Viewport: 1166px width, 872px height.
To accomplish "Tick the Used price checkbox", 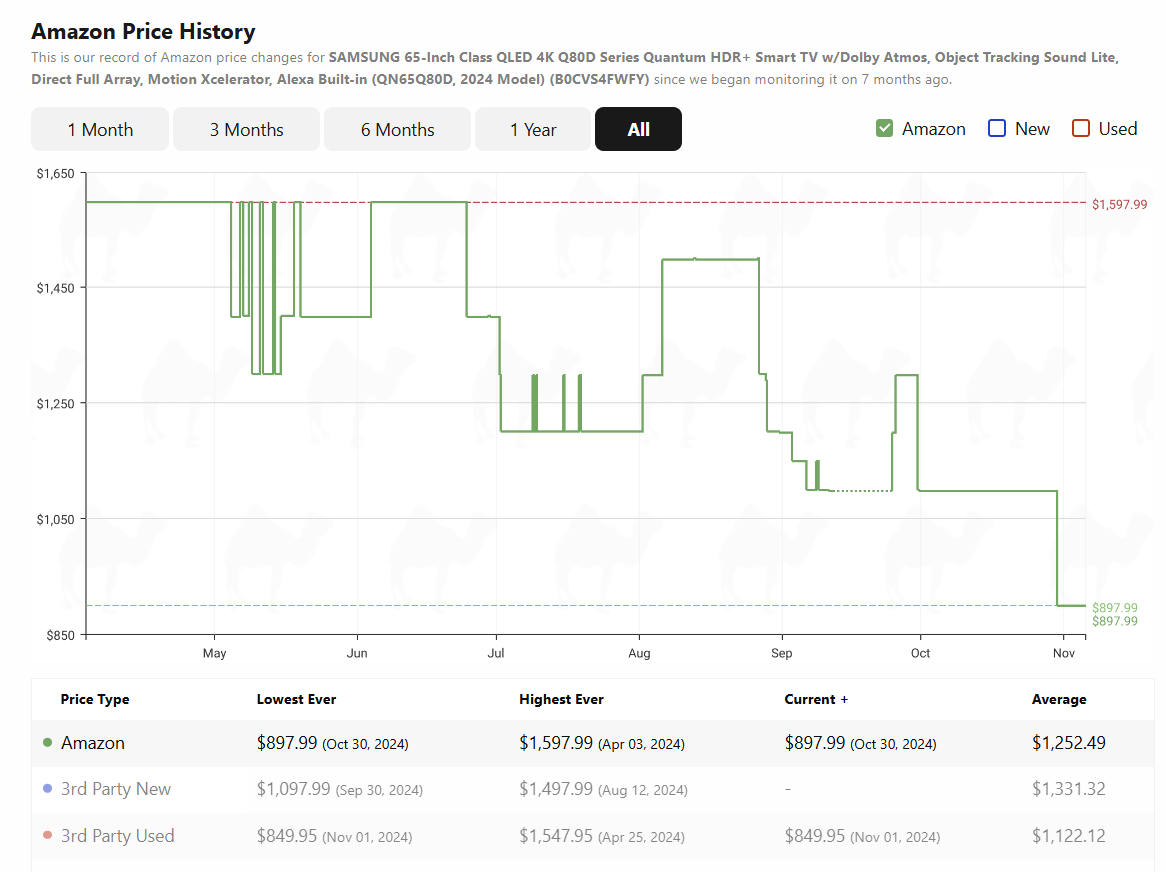I will (1080, 128).
